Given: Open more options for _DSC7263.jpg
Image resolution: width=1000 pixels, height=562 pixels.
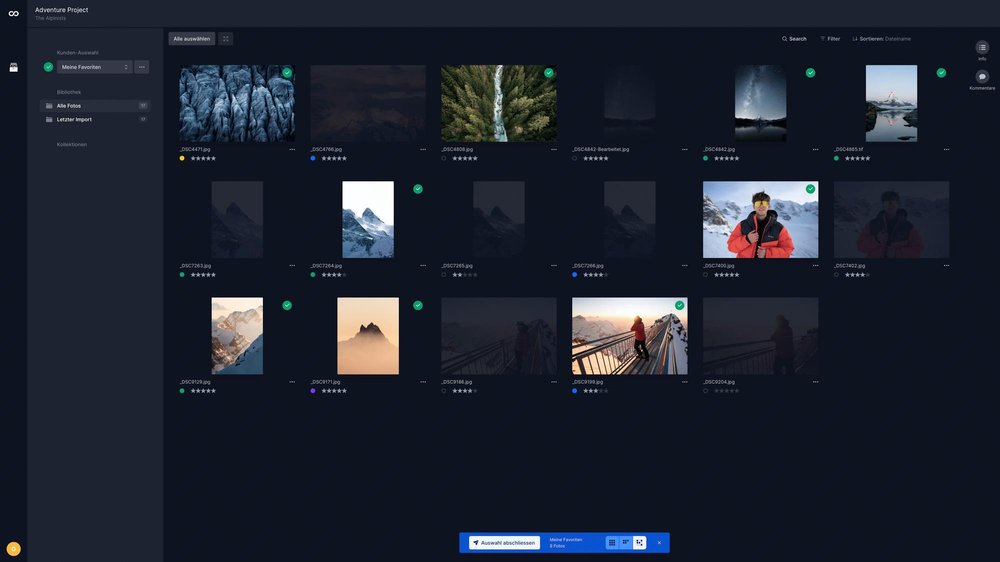Looking at the screenshot, I should click(292, 265).
